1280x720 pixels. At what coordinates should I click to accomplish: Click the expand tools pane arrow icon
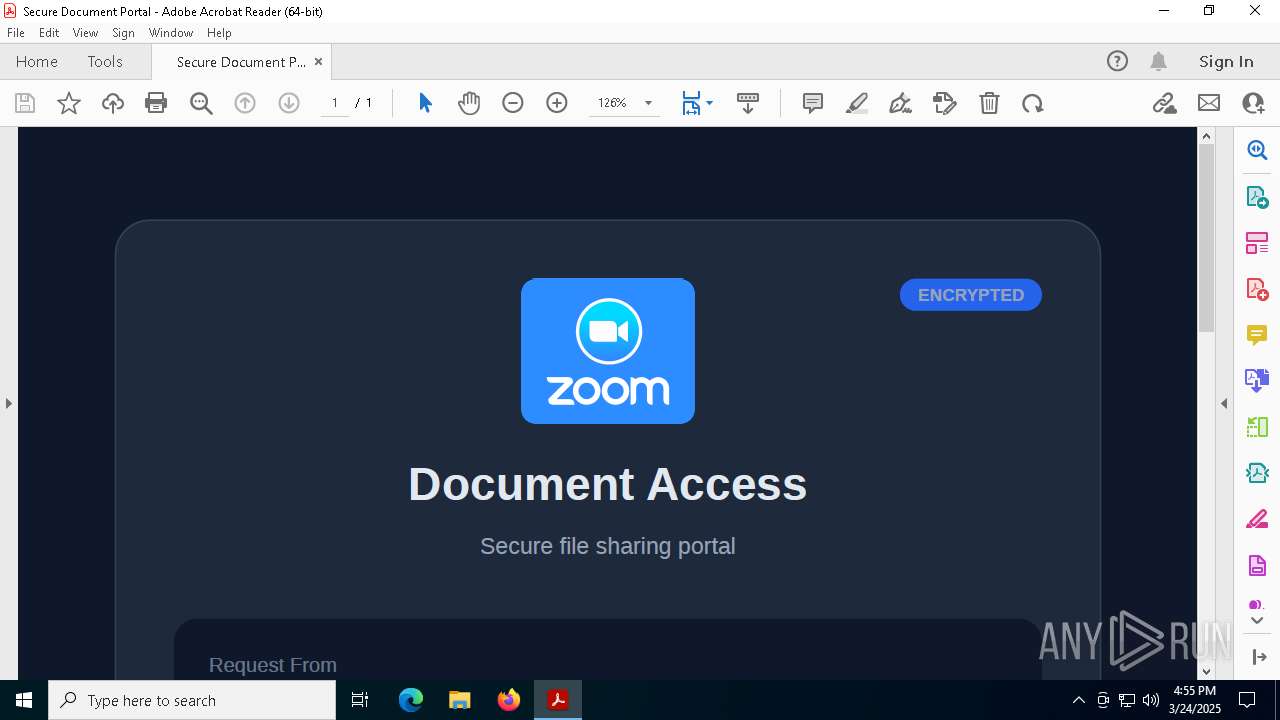coord(1258,657)
